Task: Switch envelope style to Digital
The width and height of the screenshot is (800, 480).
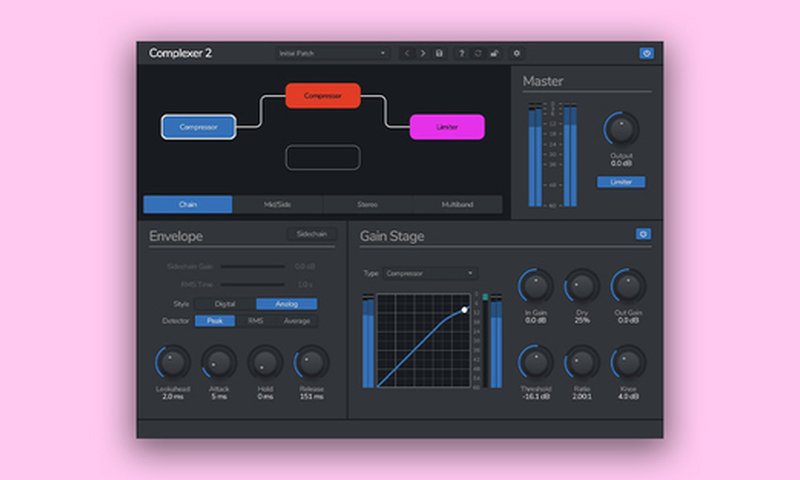Action: coord(225,304)
